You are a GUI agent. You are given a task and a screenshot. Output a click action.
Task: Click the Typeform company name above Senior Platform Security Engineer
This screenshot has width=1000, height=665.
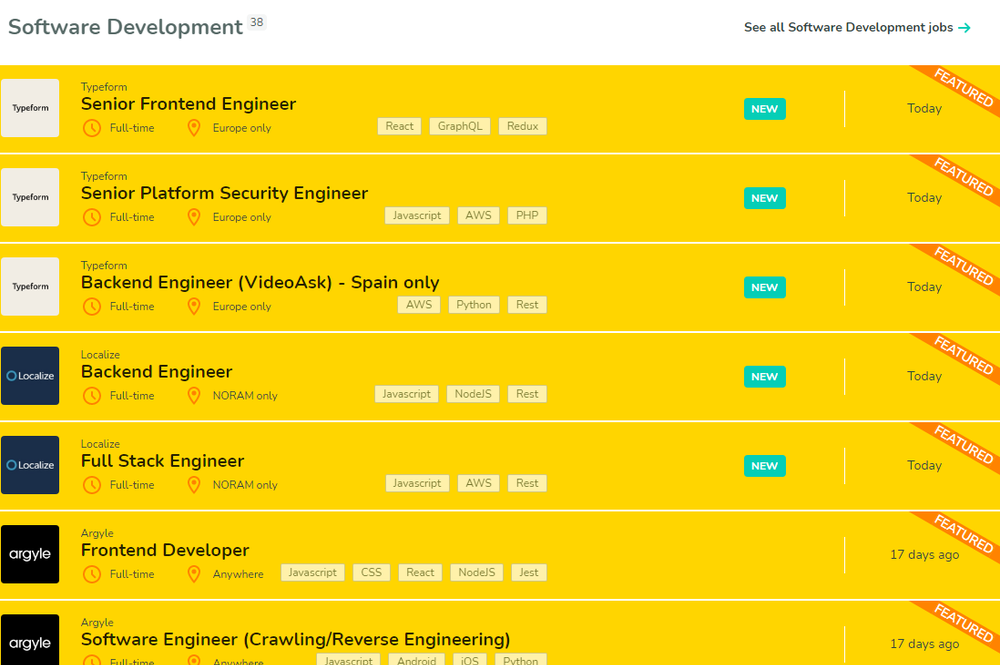click(x=104, y=176)
